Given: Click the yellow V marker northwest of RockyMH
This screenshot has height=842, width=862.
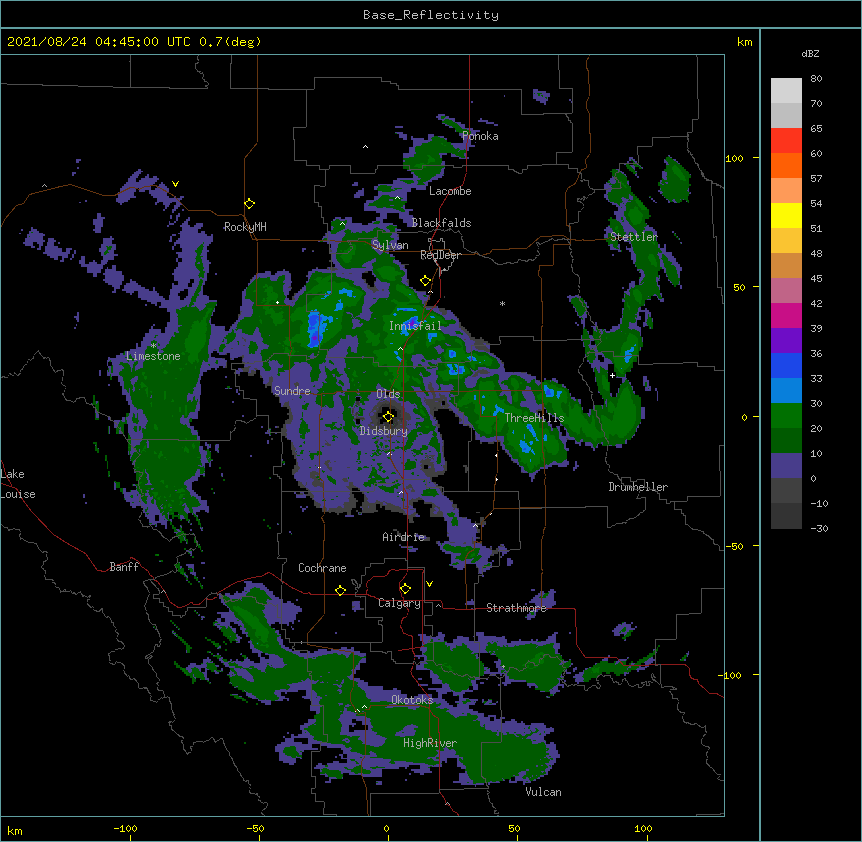Looking at the screenshot, I should click(175, 184).
